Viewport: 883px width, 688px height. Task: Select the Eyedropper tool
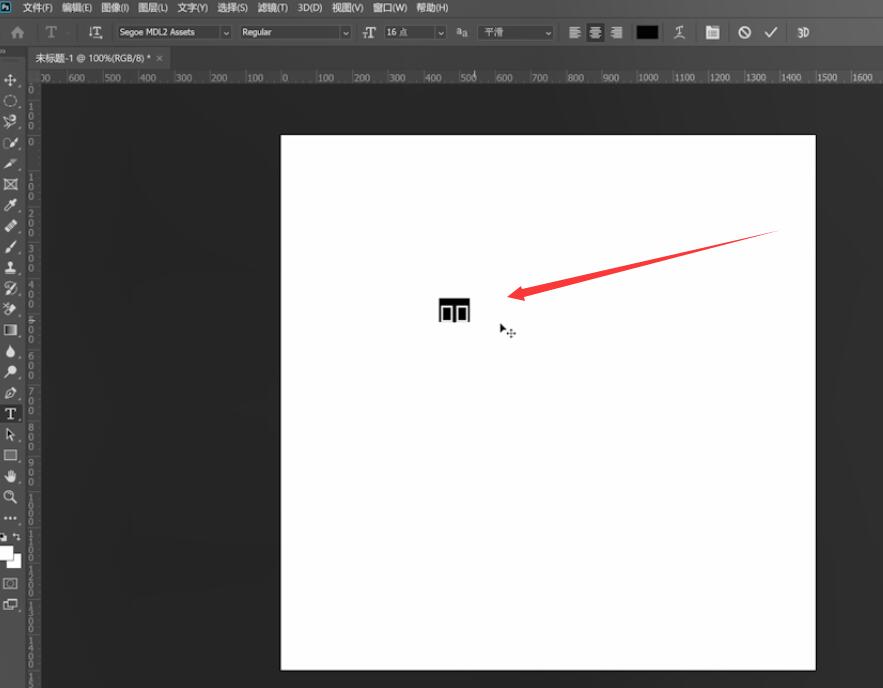10,205
